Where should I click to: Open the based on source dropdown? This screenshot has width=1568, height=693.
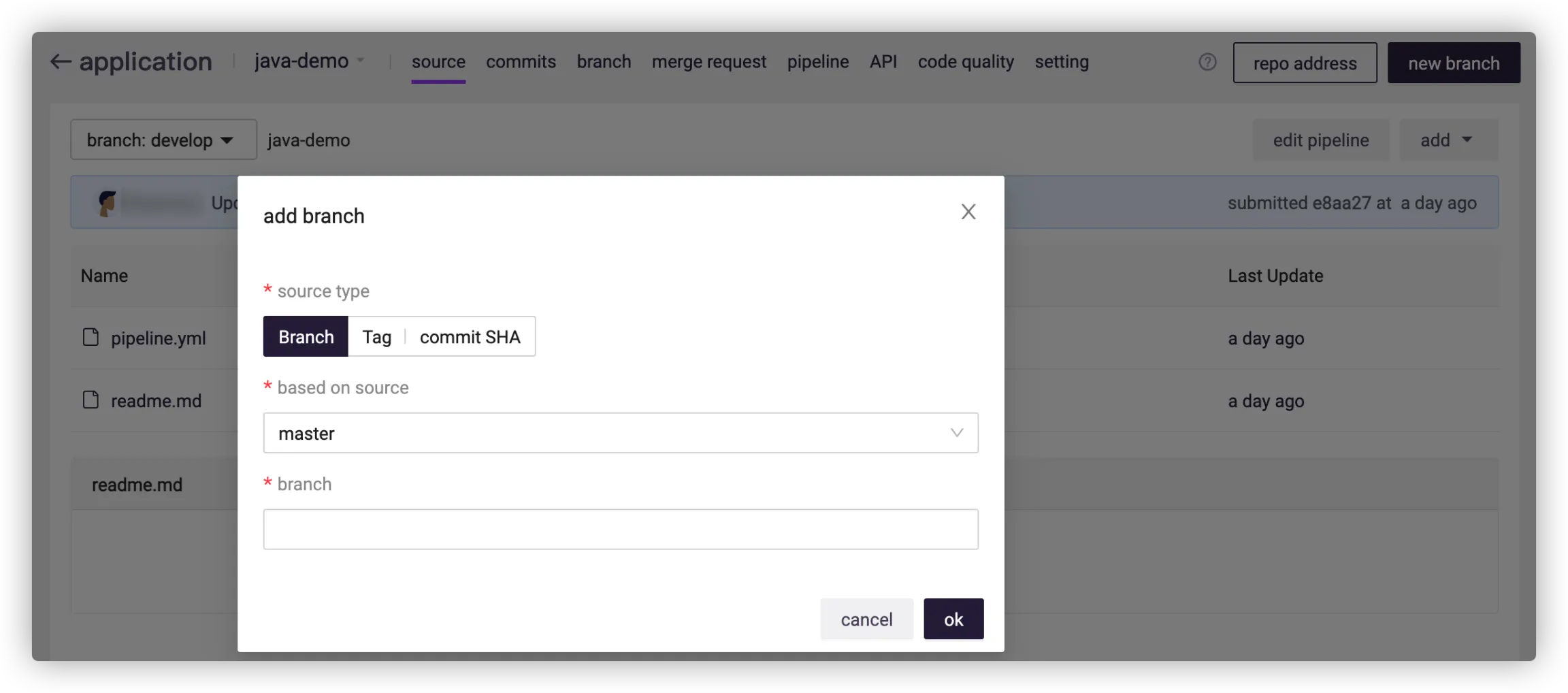tap(620, 433)
